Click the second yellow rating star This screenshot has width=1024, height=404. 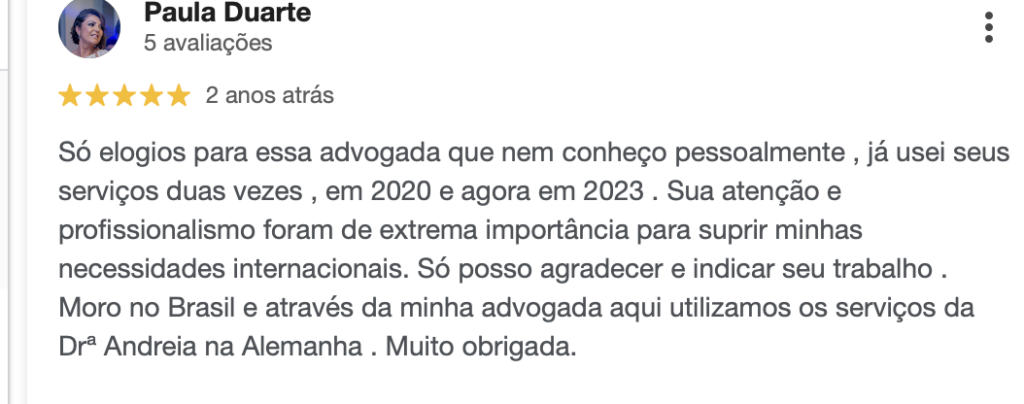coord(97,96)
